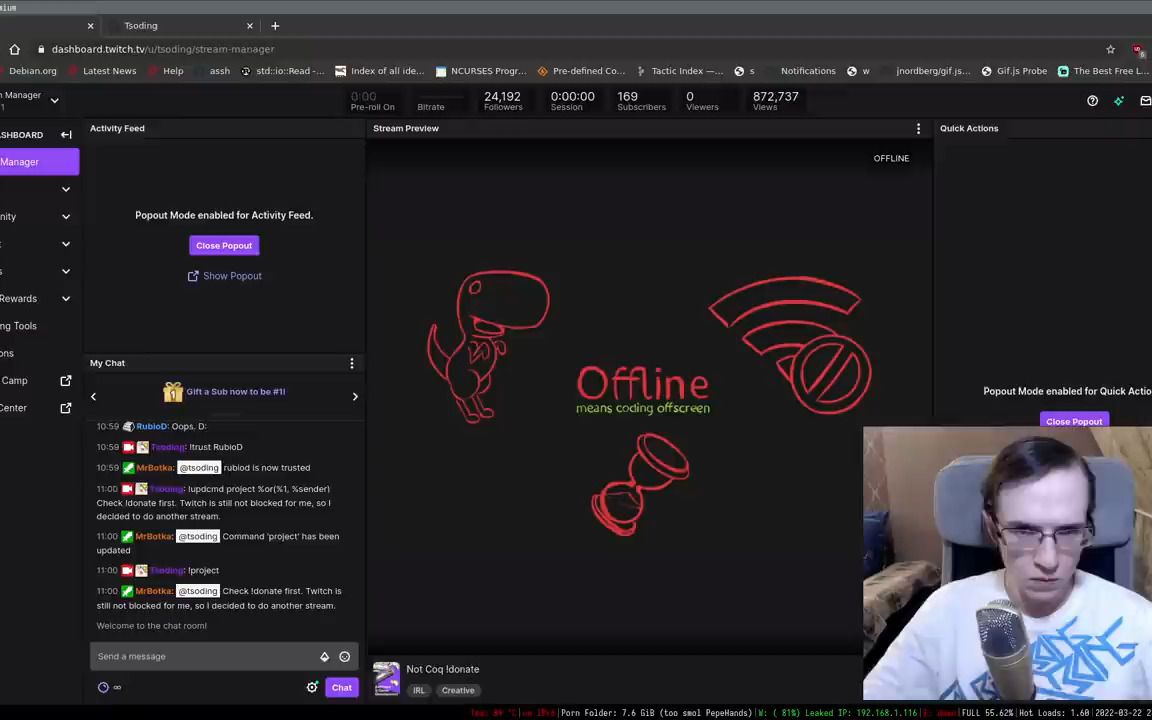Open the Bits diamond icon beside chat input
Image resolution: width=1152 pixels, height=720 pixels.
tap(324, 656)
